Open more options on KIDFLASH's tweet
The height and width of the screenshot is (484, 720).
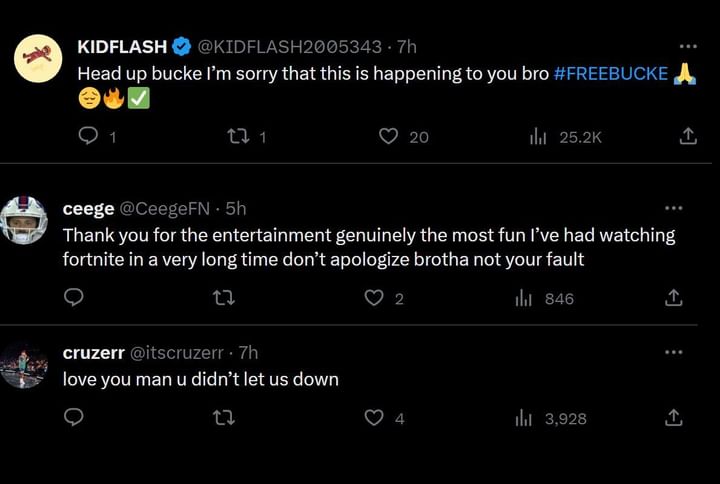pyautogui.click(x=688, y=47)
